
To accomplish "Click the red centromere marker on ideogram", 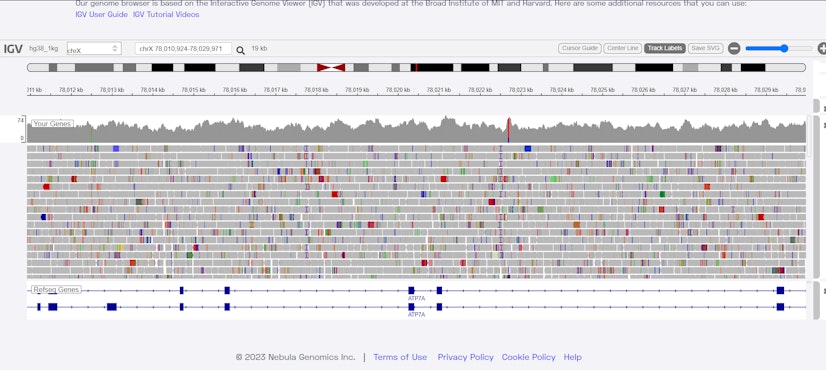I will (331, 67).
